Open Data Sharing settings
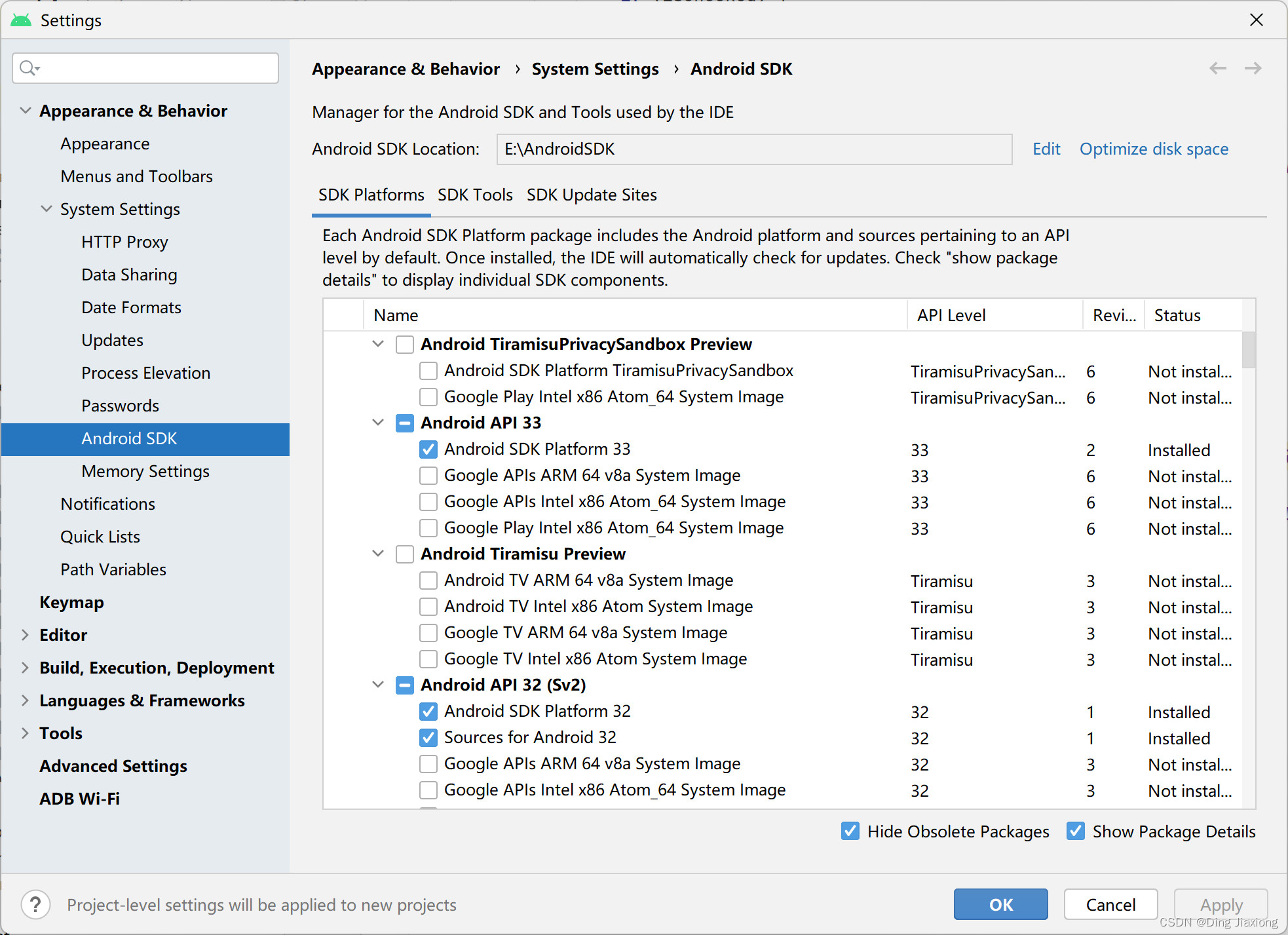Image resolution: width=1288 pixels, height=935 pixels. pos(129,275)
